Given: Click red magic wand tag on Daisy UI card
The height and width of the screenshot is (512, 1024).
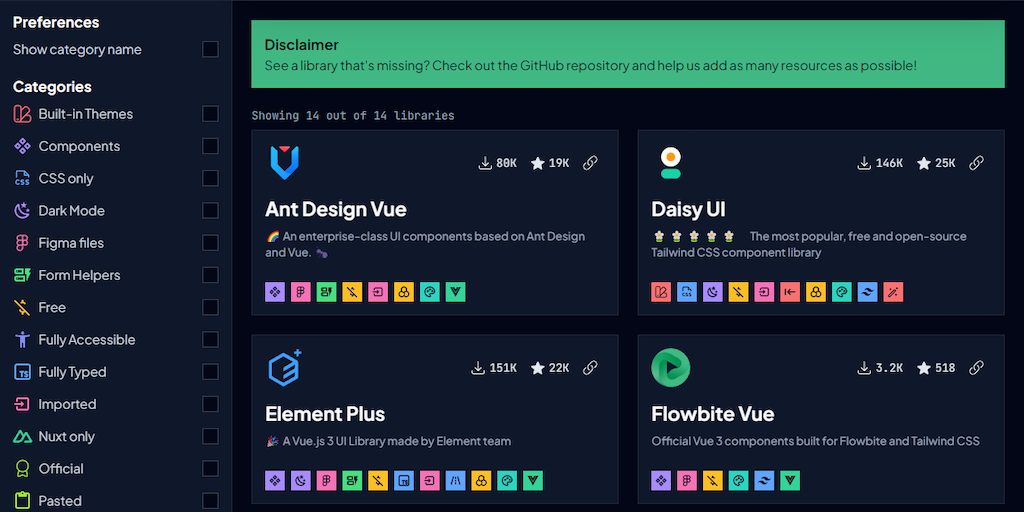Looking at the screenshot, I should tap(893, 292).
